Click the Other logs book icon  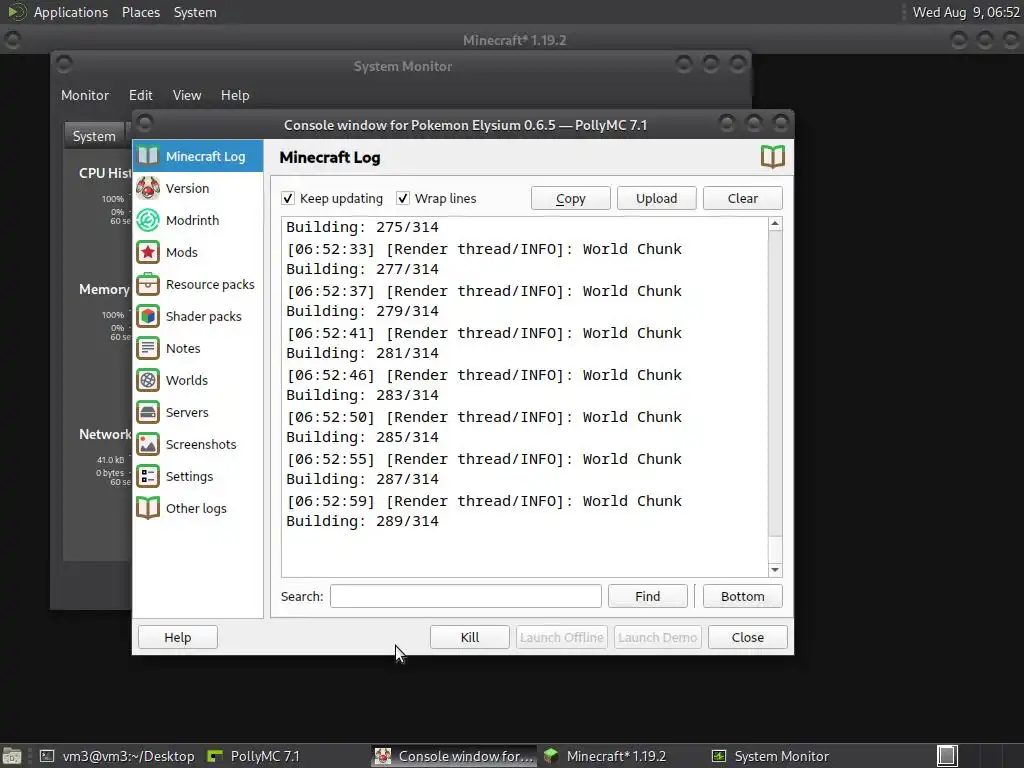point(148,508)
